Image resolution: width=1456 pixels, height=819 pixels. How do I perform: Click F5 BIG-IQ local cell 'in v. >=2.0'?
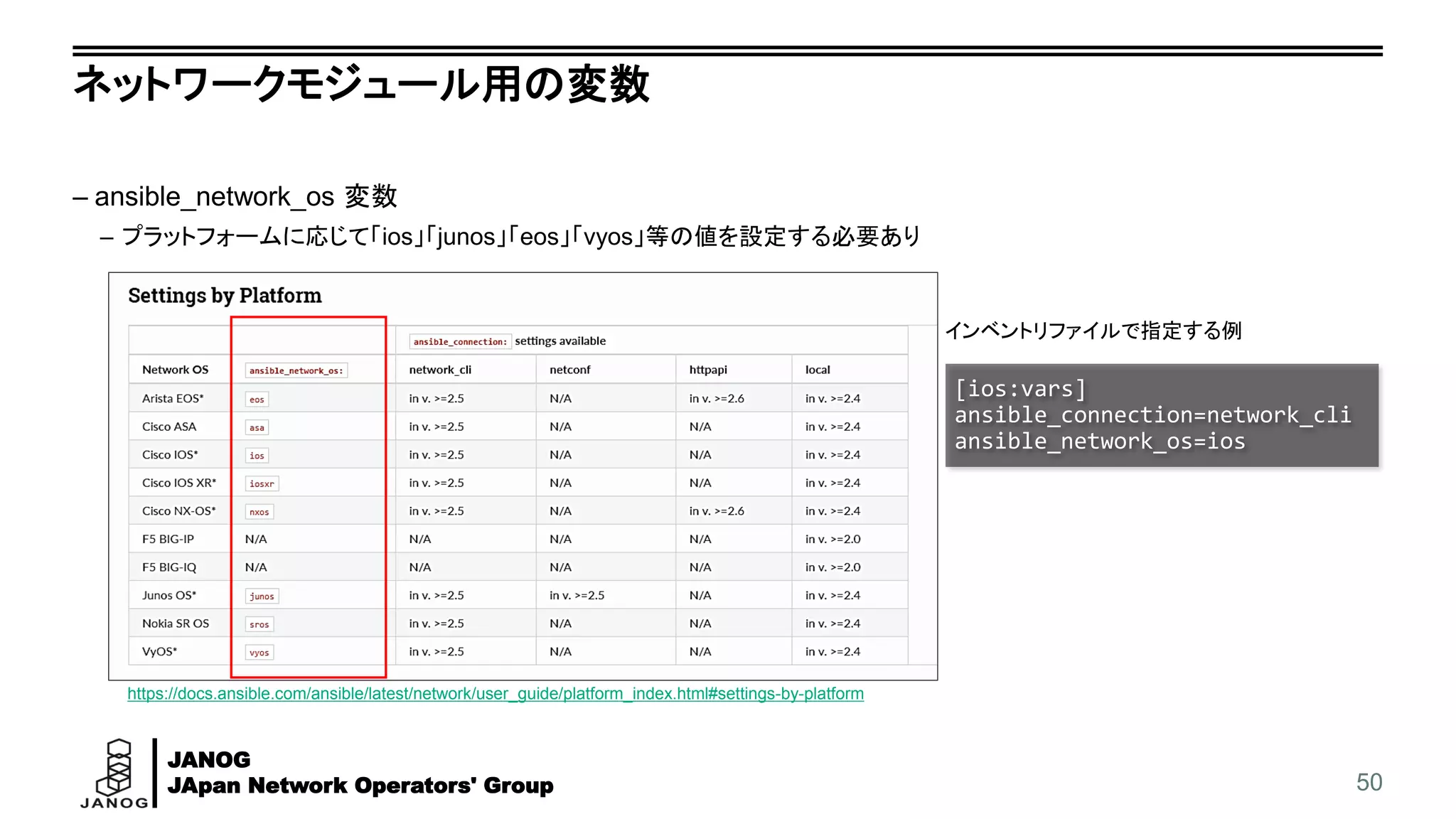(833, 567)
